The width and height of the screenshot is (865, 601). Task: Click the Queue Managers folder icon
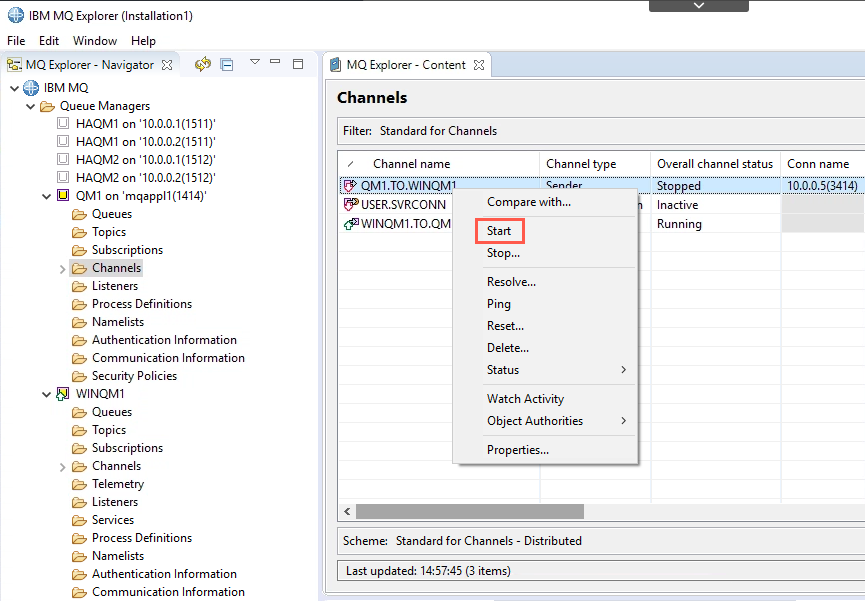click(x=47, y=106)
